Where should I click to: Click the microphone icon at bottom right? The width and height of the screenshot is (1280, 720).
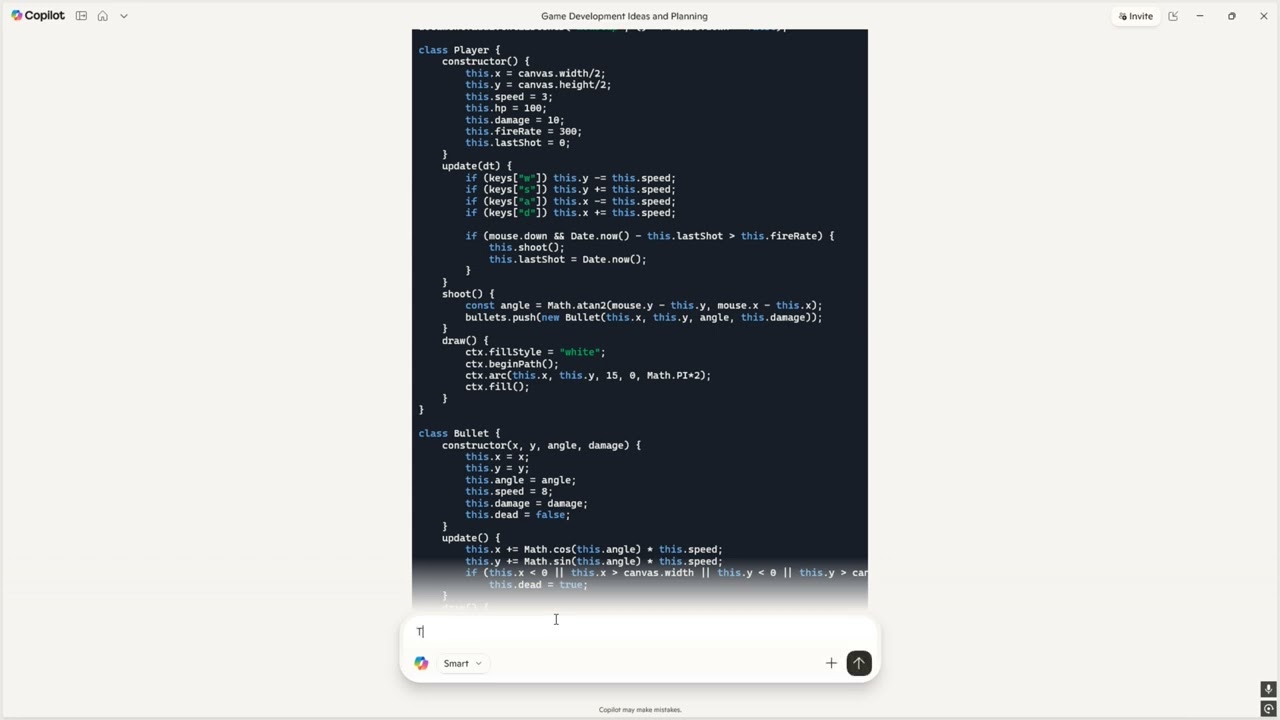[1268, 689]
